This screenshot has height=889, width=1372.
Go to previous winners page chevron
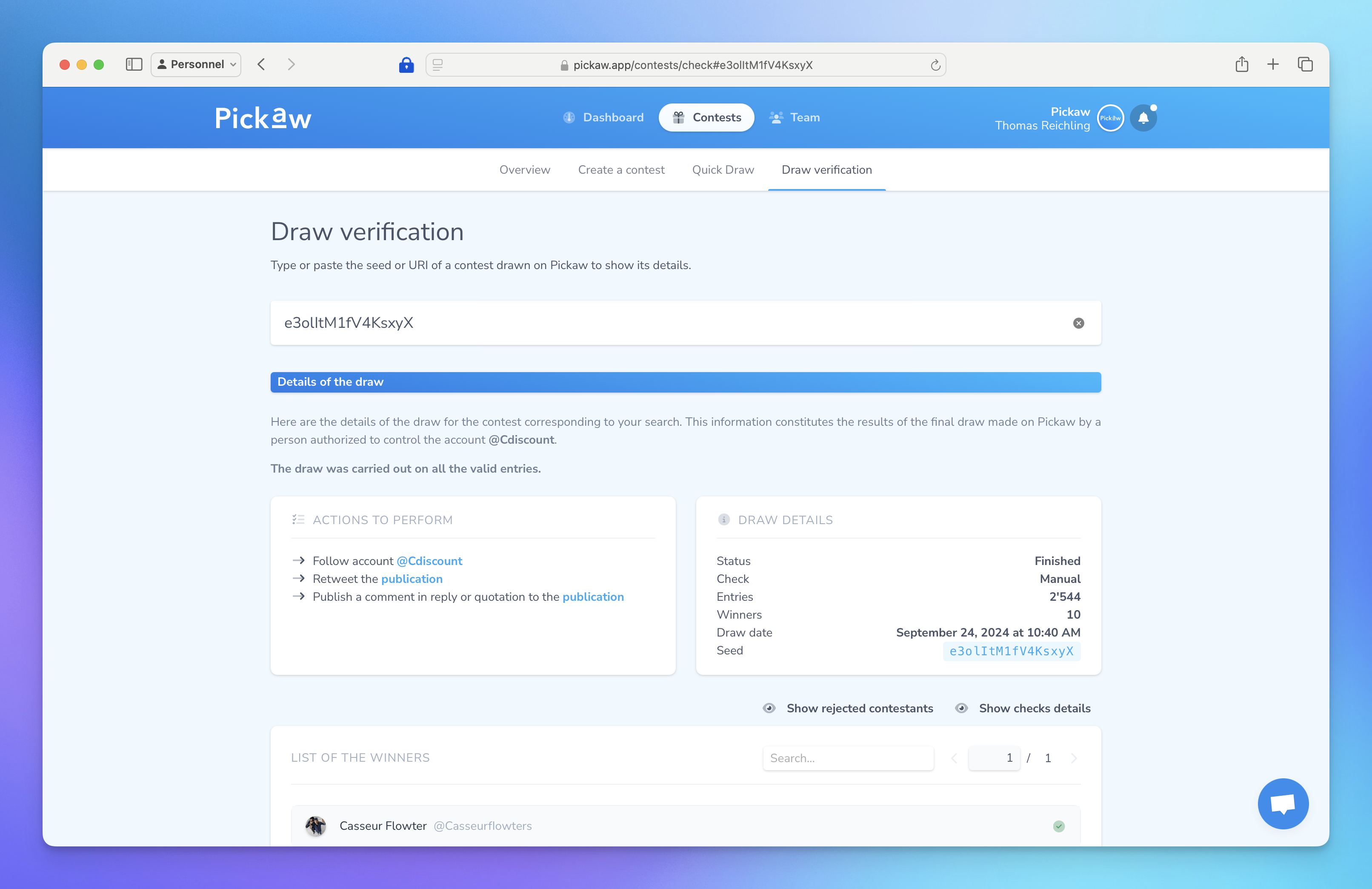[954, 758]
